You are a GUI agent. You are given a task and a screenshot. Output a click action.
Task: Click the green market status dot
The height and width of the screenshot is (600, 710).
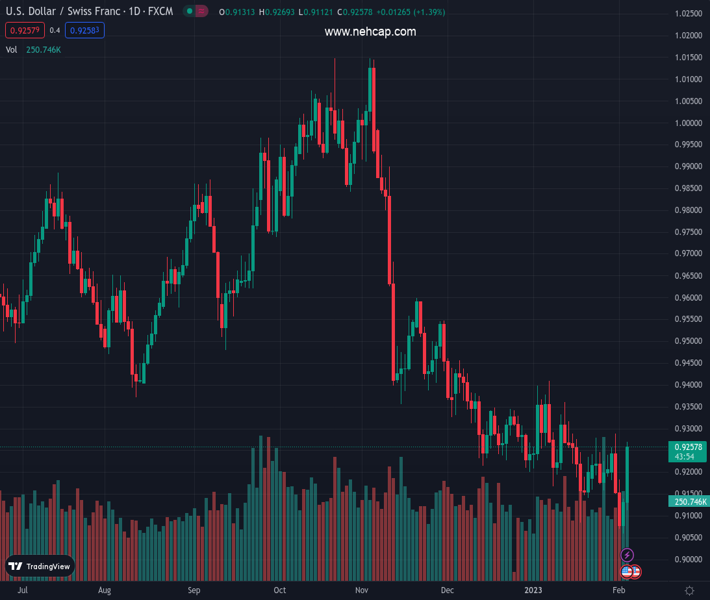coord(190,13)
